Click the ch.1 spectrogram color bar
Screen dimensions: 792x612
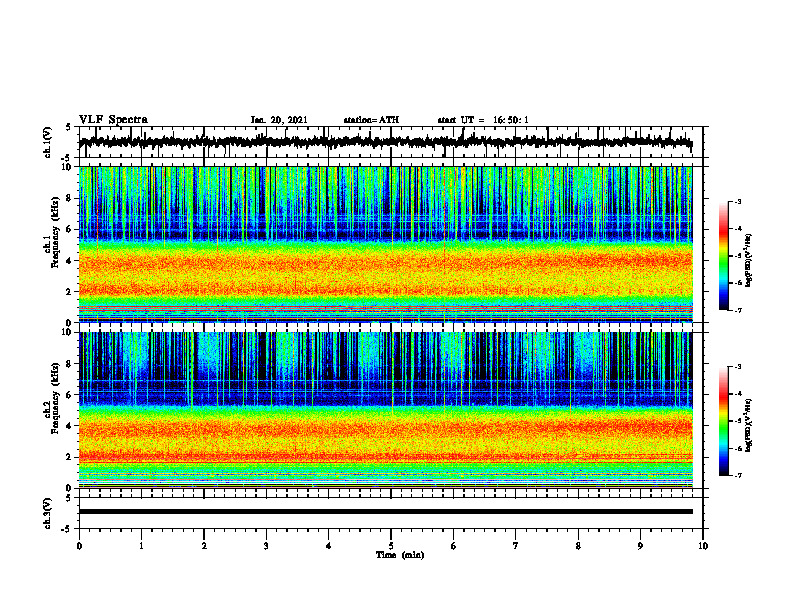click(723, 256)
